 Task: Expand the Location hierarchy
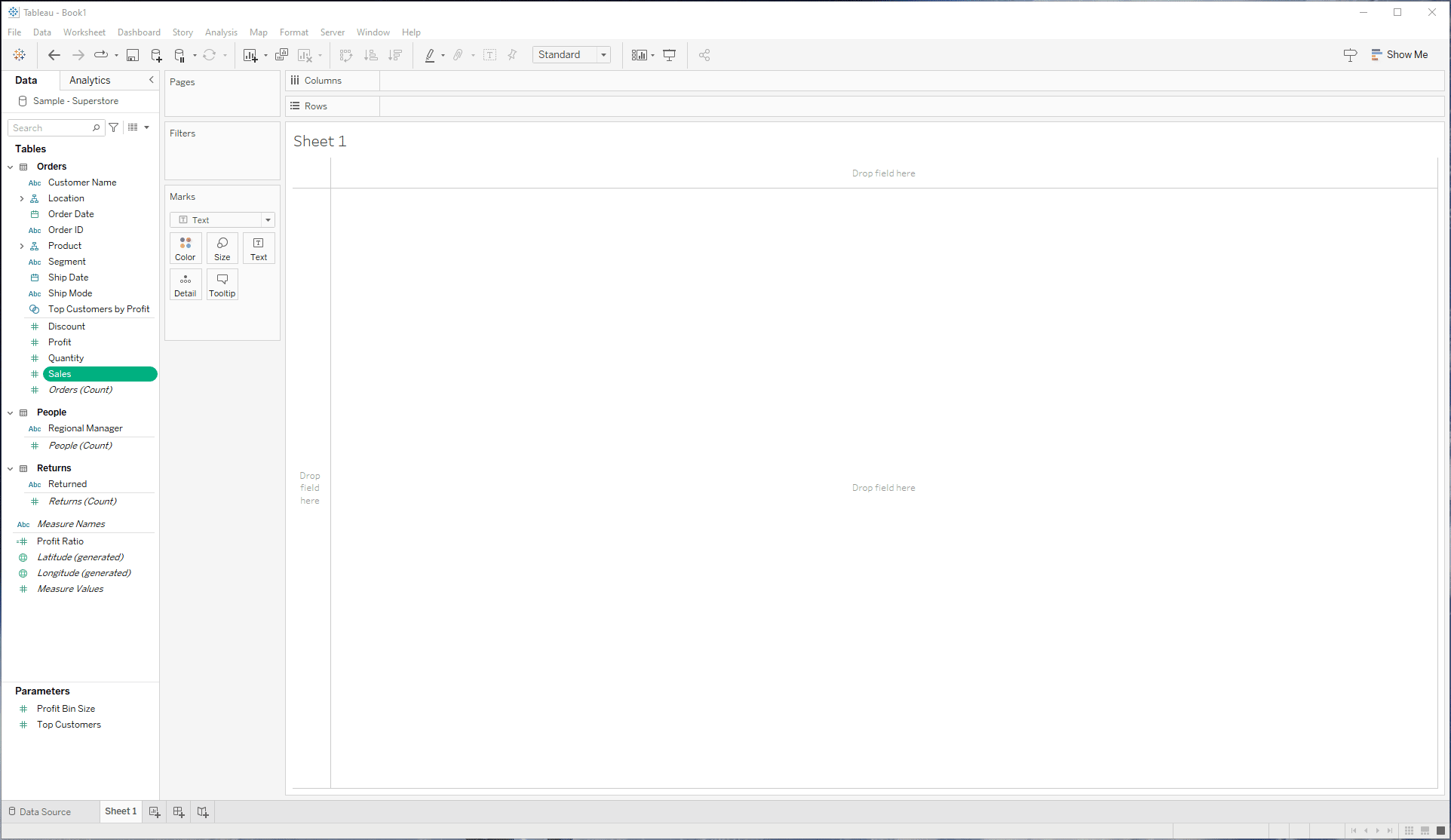tap(22, 199)
